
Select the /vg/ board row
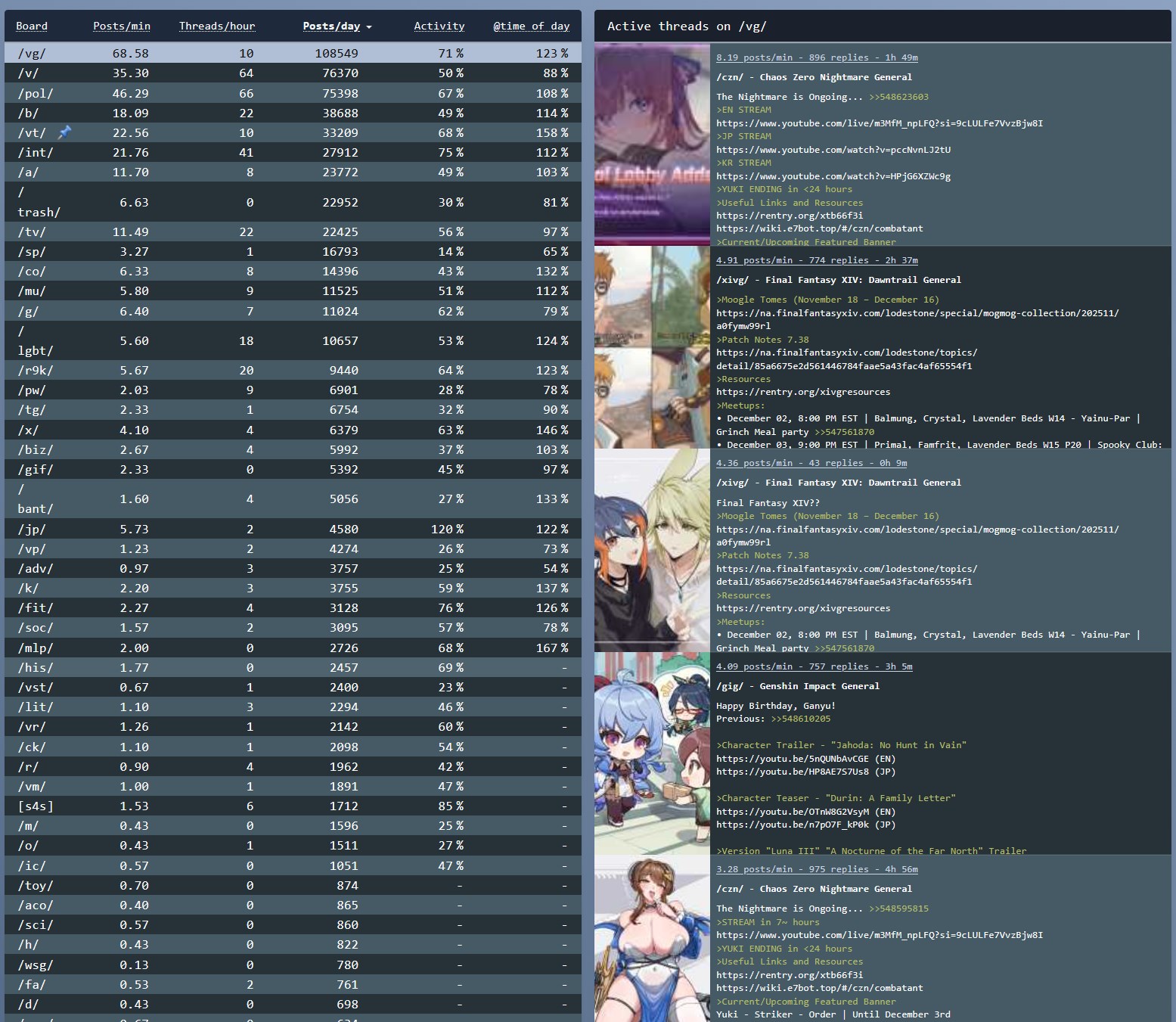click(293, 53)
